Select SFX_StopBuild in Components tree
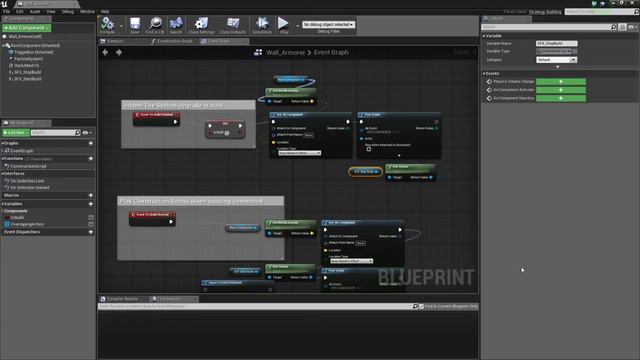The height and width of the screenshot is (360, 640). click(x=27, y=72)
